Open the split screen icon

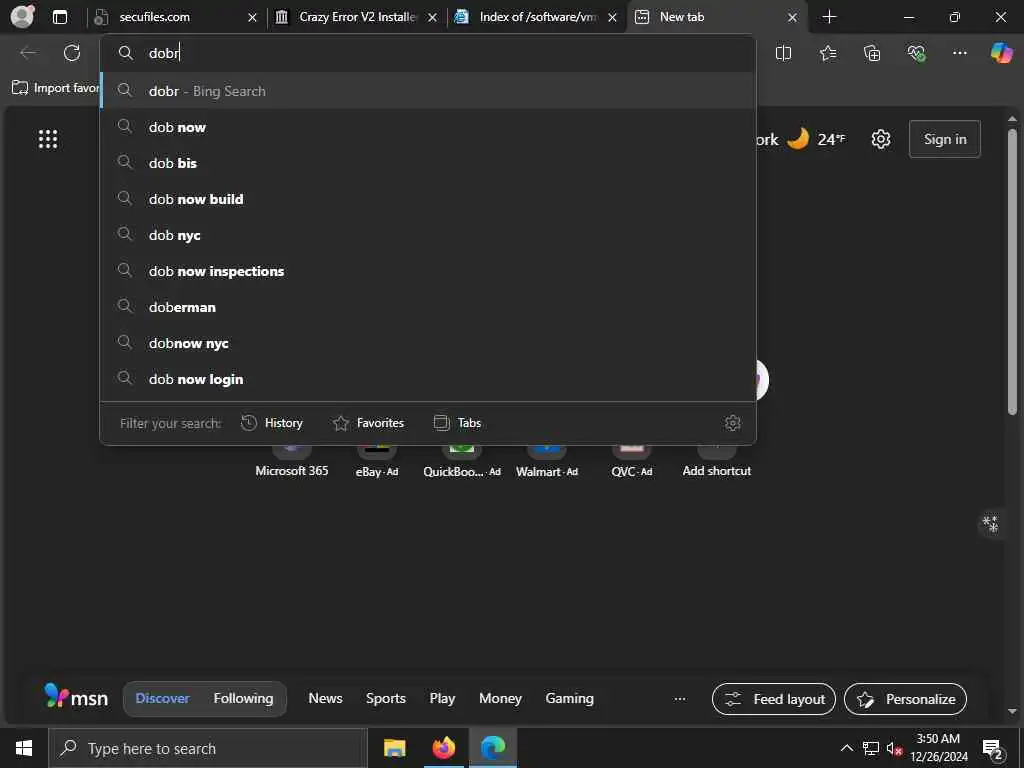click(x=783, y=53)
